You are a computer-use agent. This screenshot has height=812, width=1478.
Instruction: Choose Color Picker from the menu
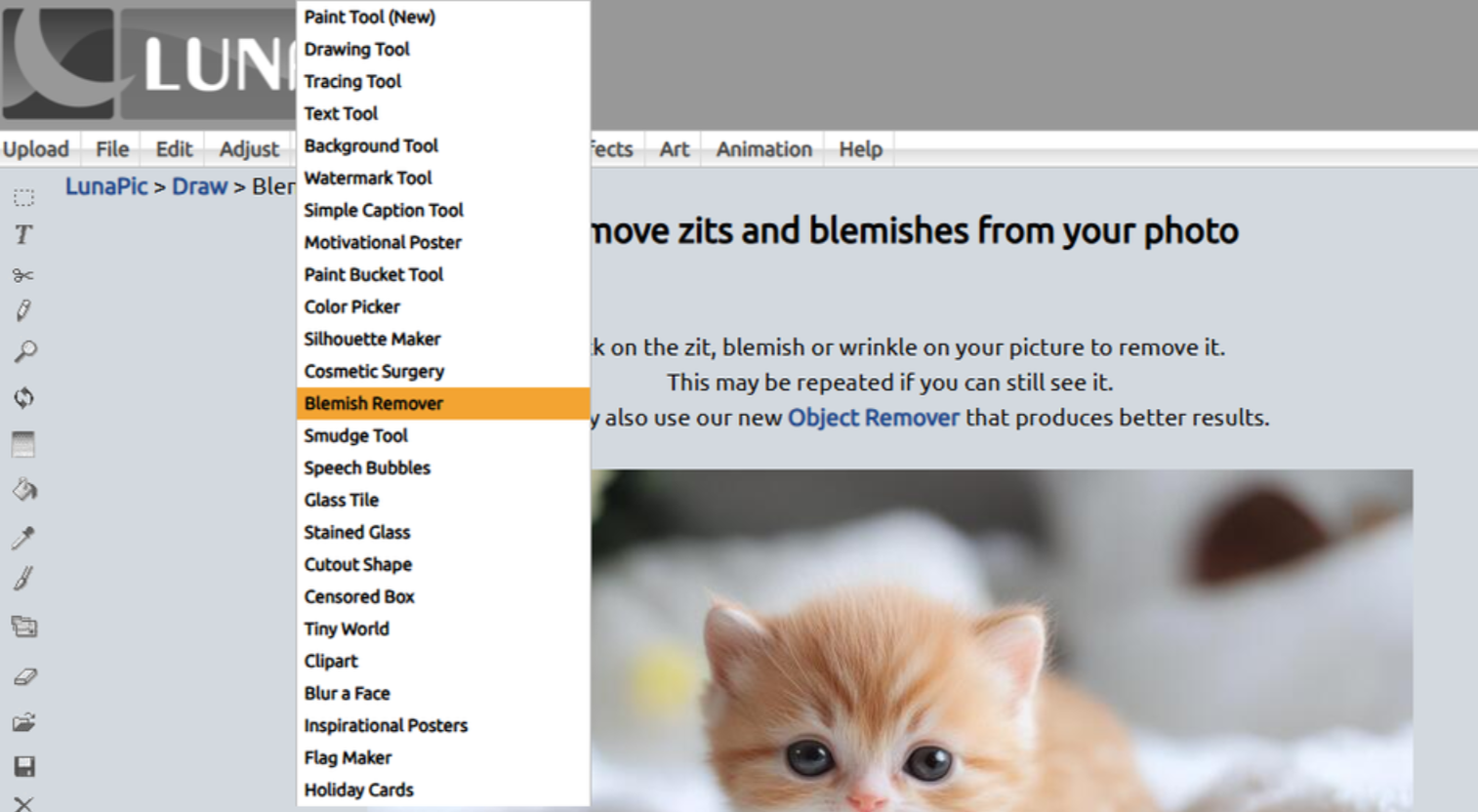(443, 306)
